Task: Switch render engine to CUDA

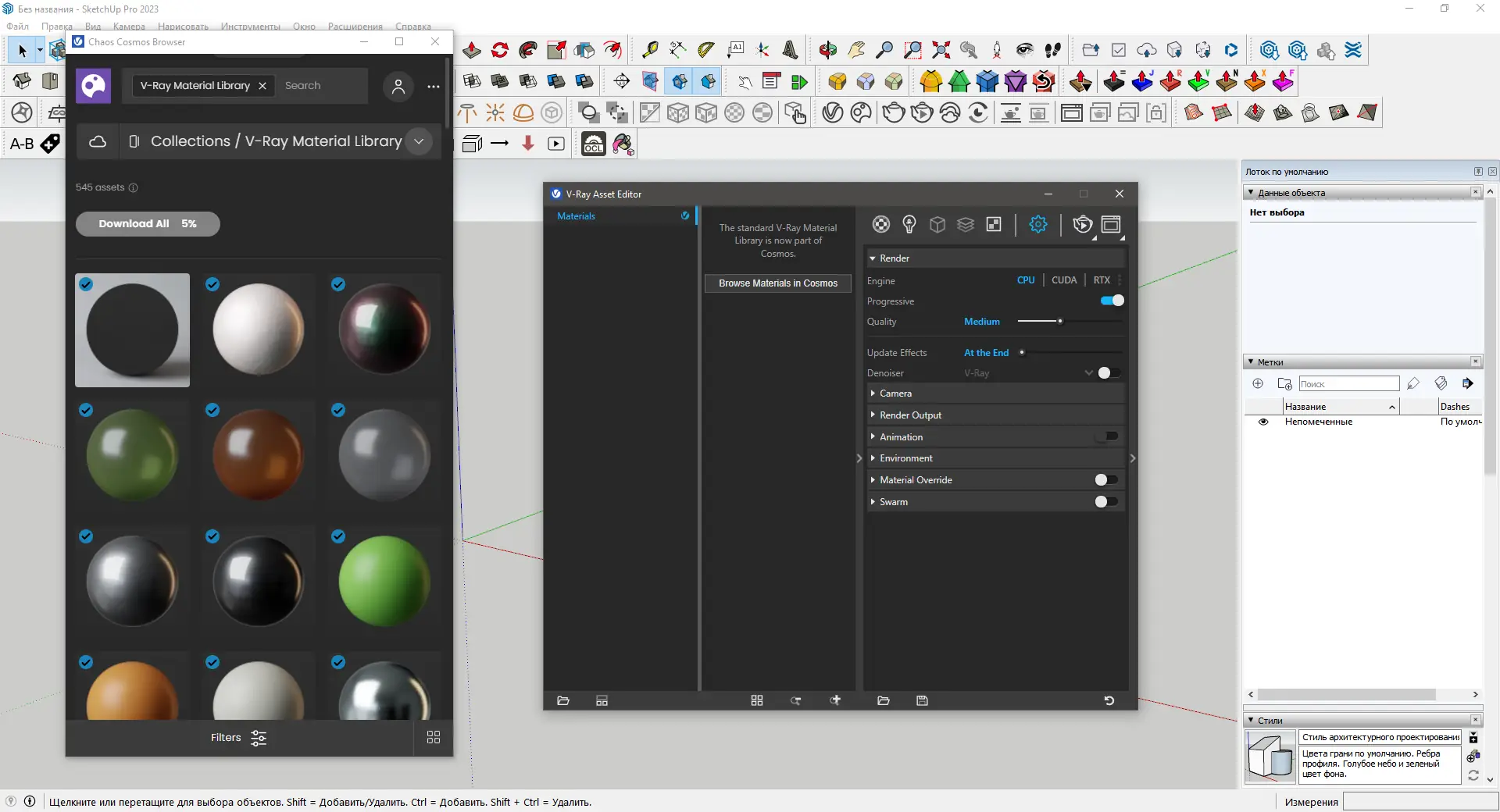Action: [x=1064, y=280]
